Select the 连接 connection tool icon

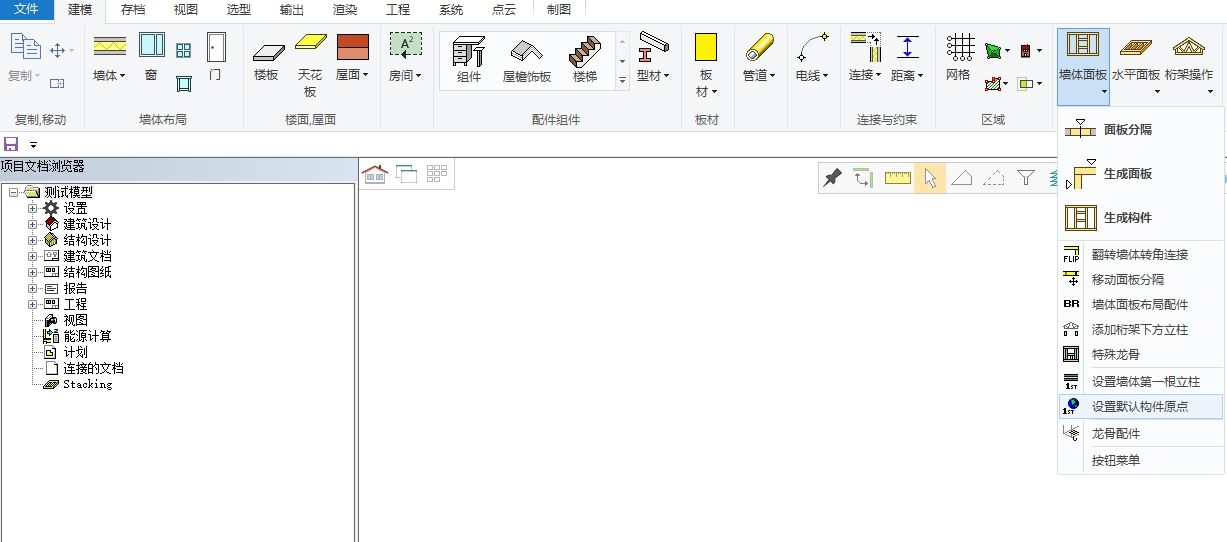[865, 46]
